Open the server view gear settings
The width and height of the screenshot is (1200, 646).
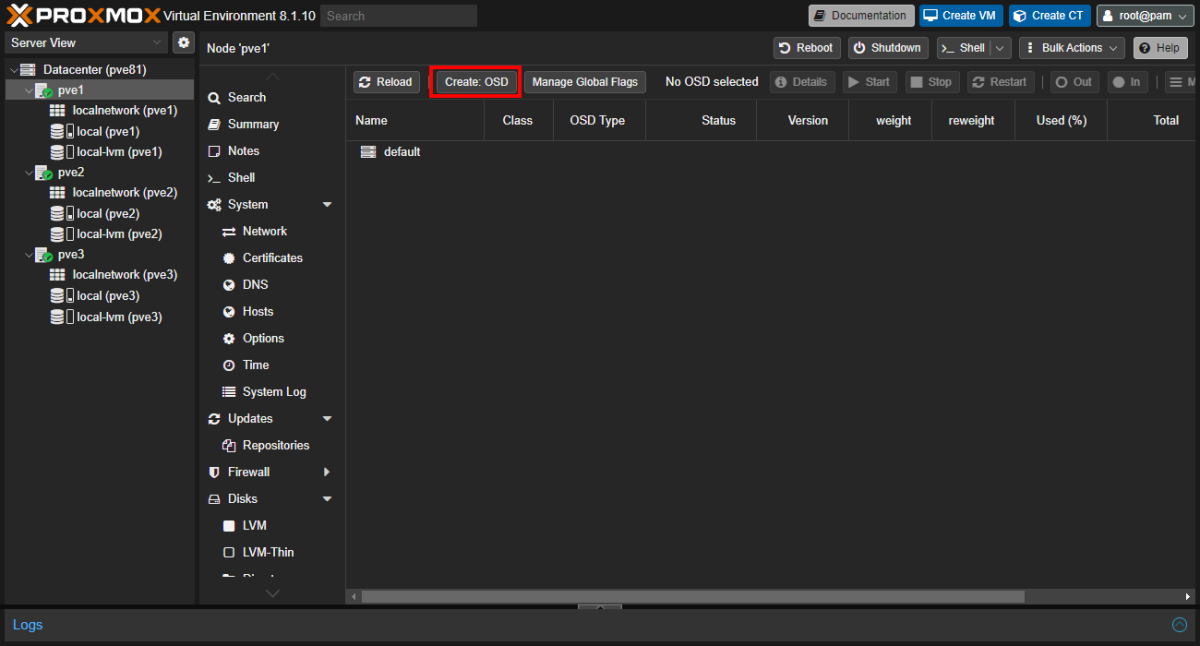pos(182,43)
